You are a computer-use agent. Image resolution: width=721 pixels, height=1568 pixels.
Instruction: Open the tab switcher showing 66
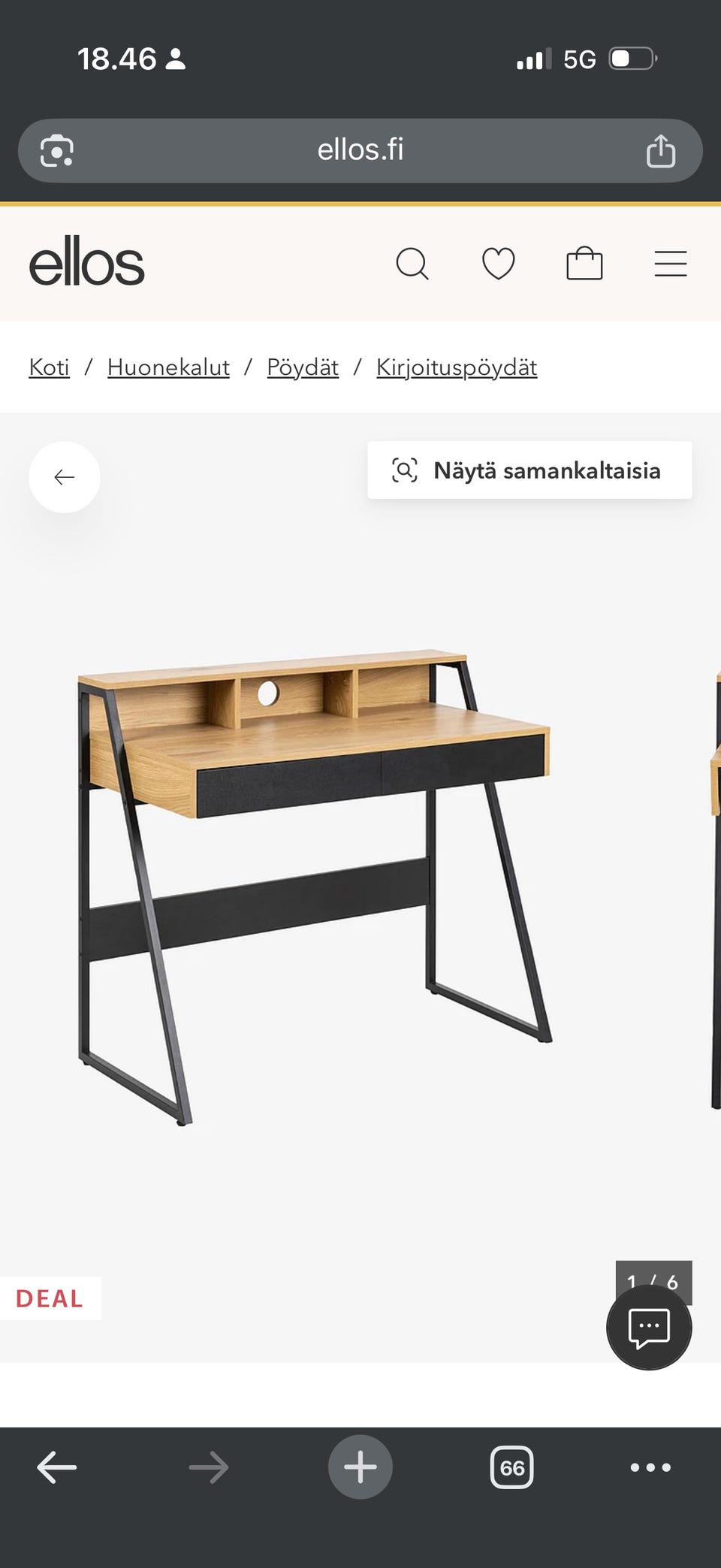point(512,1467)
